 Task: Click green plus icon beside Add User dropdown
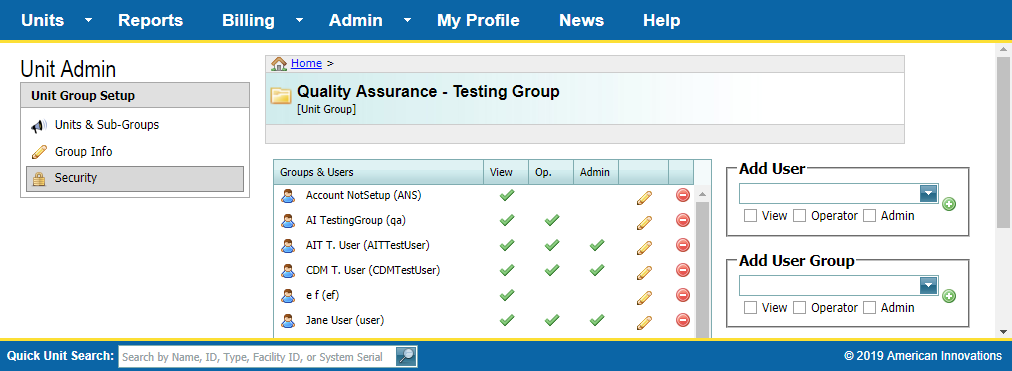pyautogui.click(x=949, y=205)
